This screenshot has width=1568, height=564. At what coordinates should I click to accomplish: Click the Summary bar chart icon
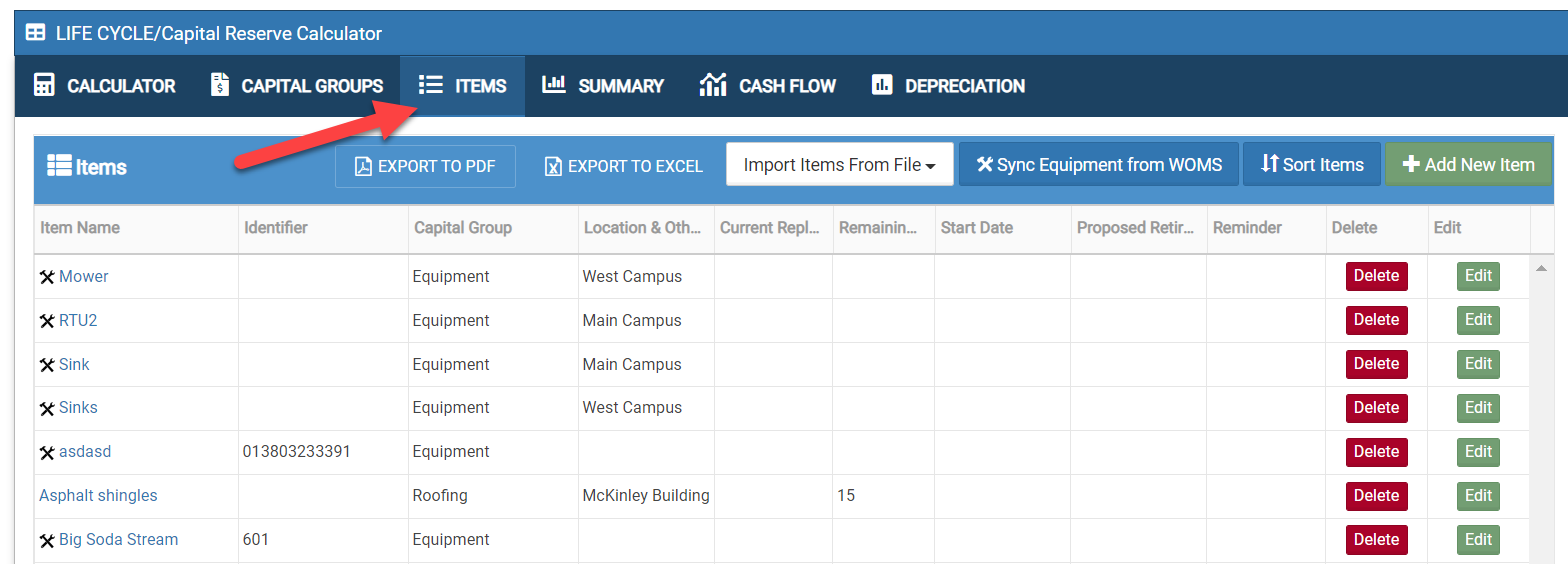[x=554, y=85]
